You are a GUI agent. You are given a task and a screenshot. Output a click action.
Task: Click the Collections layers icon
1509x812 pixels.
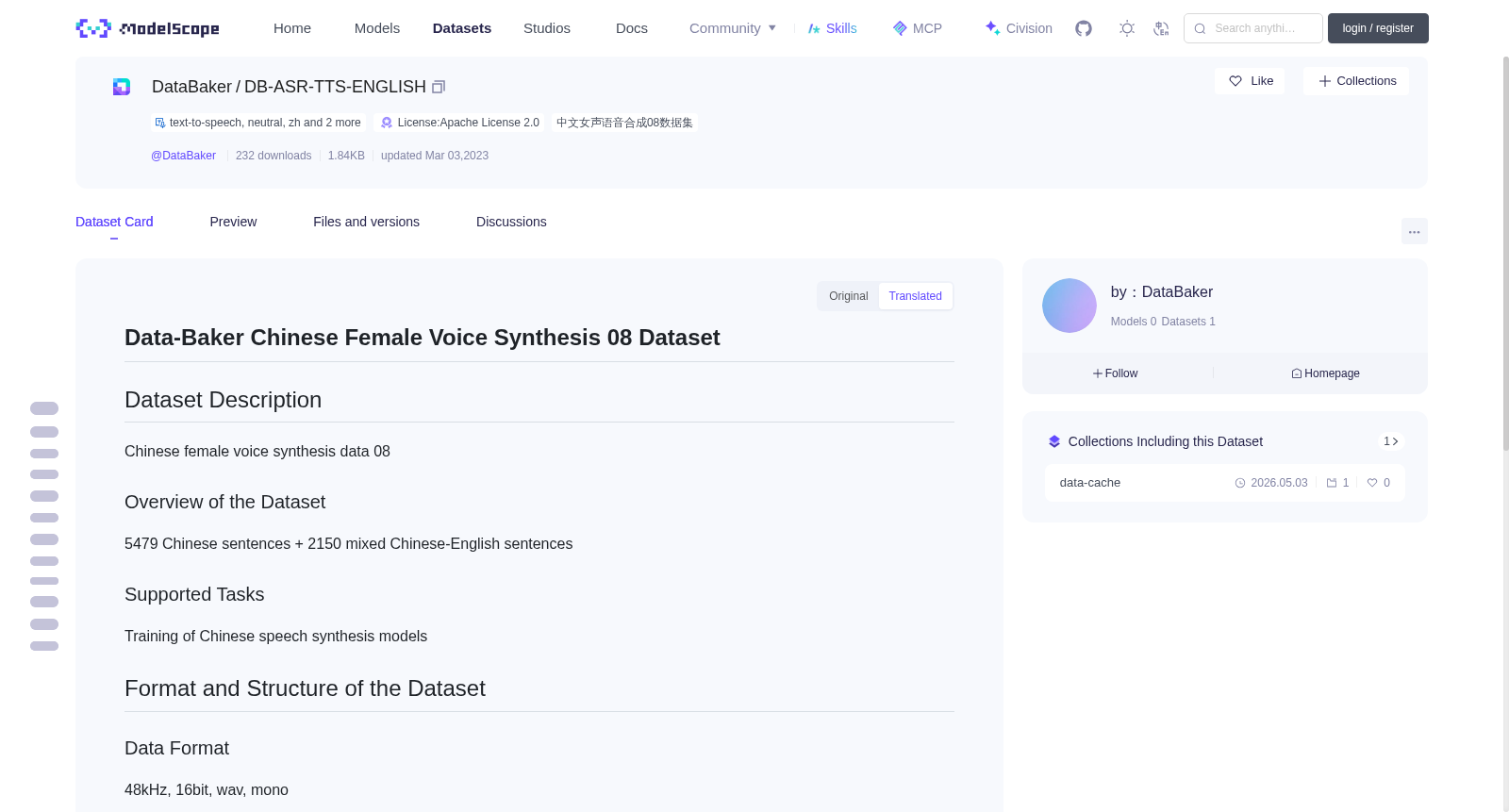1054,441
